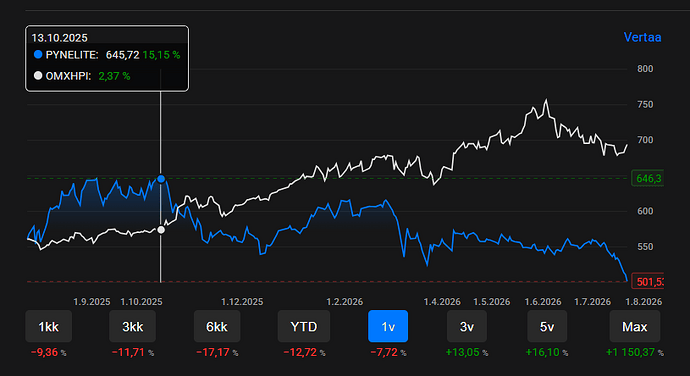
Task: Click the 1.4.2026 axis date label
Action: tap(442, 302)
